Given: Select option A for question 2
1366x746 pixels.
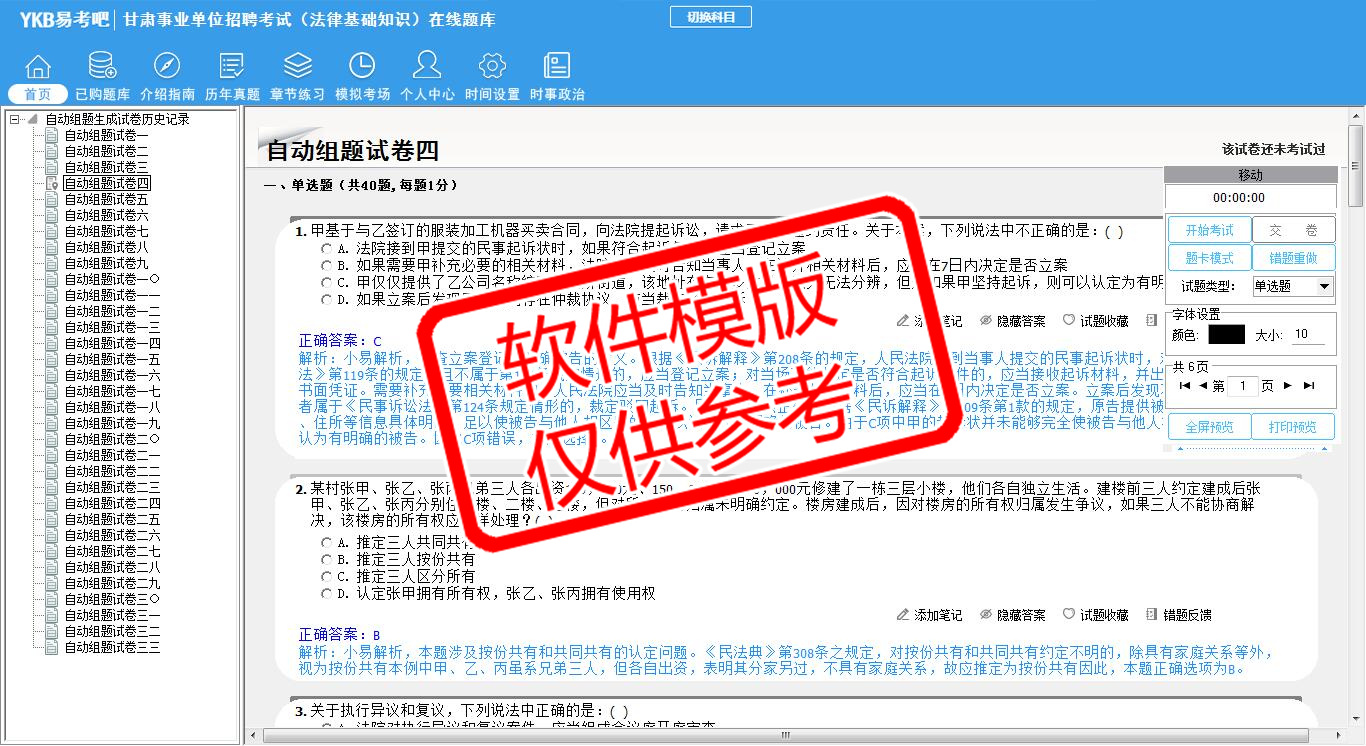Looking at the screenshot, I should [x=326, y=543].
